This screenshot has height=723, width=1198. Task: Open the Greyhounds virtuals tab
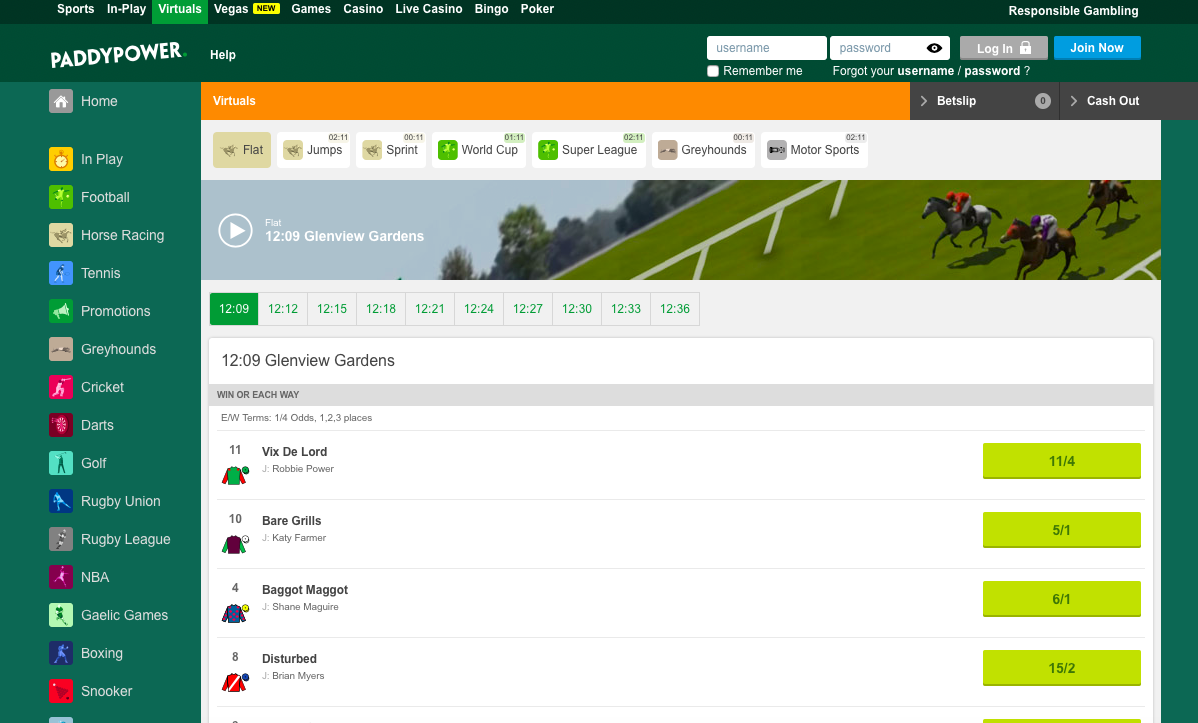point(703,150)
